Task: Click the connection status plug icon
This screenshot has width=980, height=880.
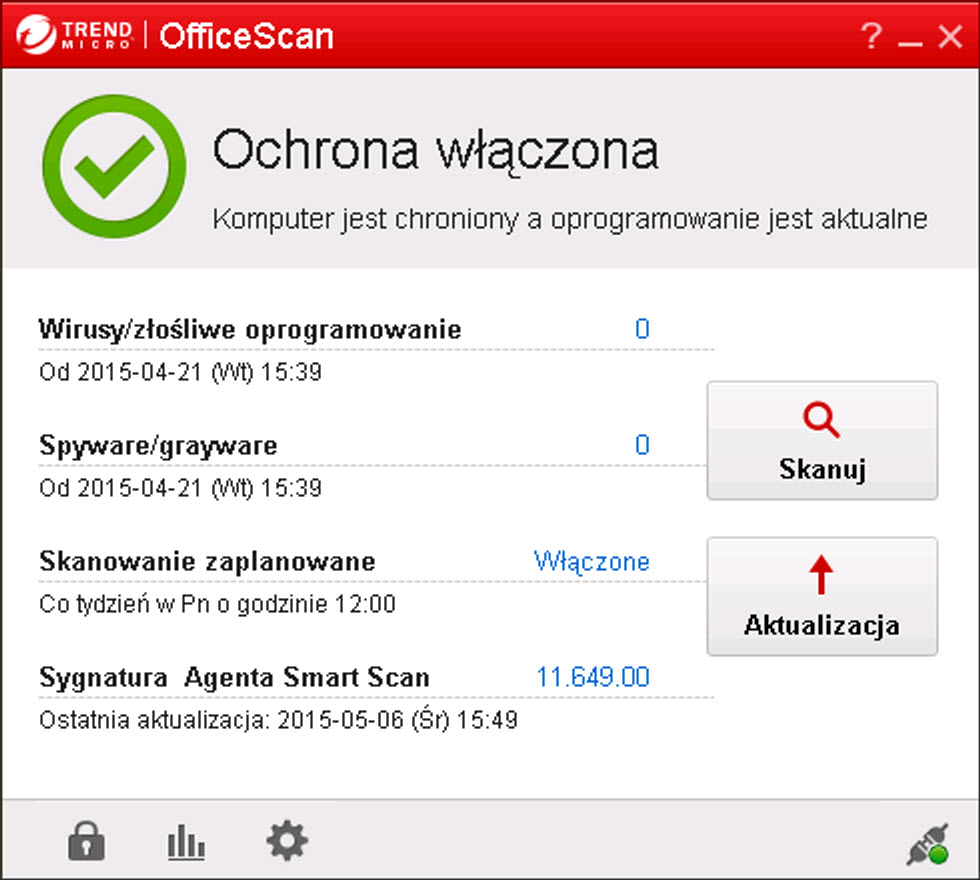Action: (x=927, y=844)
